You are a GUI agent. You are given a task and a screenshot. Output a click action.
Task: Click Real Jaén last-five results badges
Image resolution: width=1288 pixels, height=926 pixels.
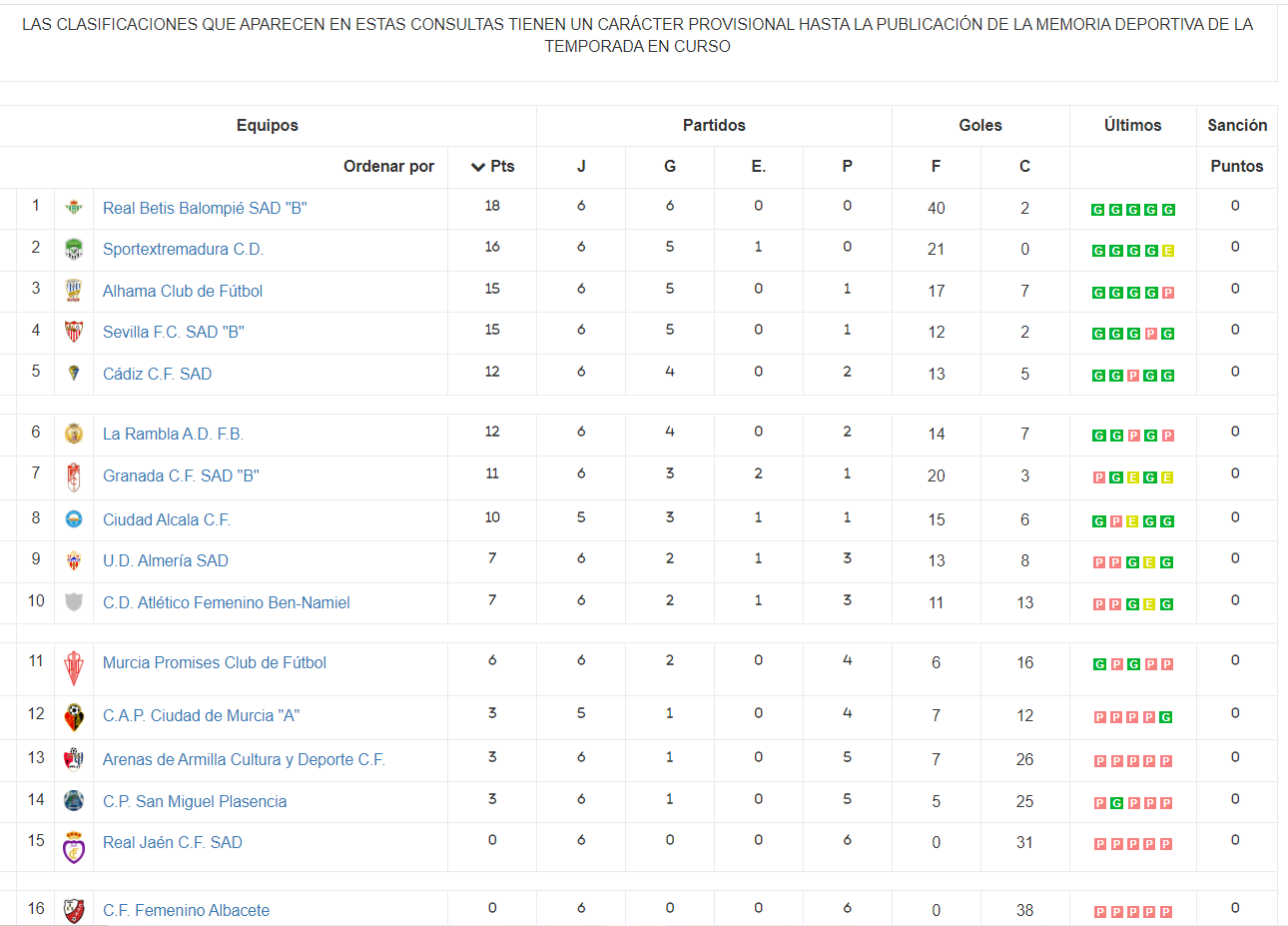click(x=1133, y=844)
